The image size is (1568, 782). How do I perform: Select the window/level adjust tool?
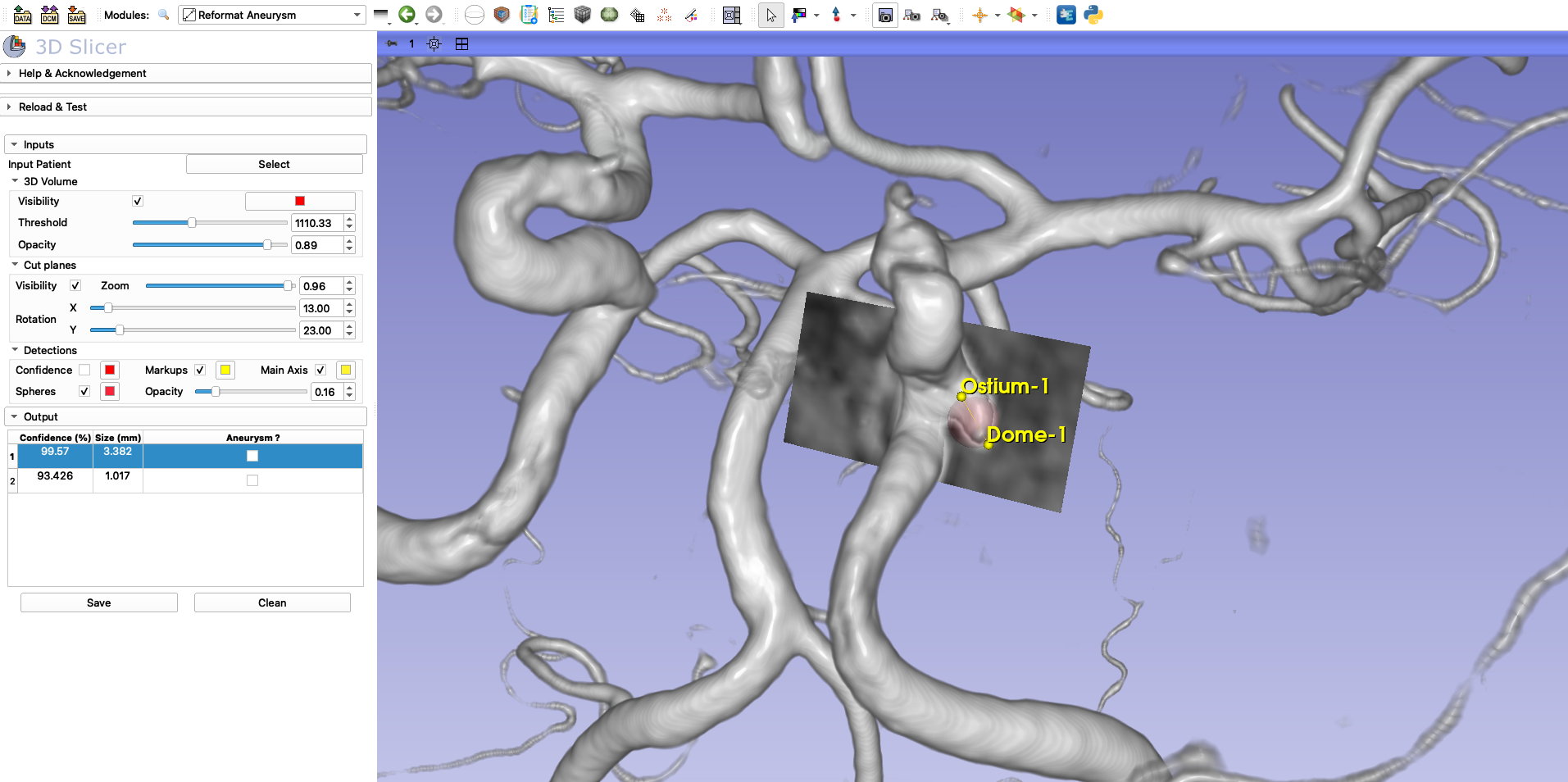[798, 15]
